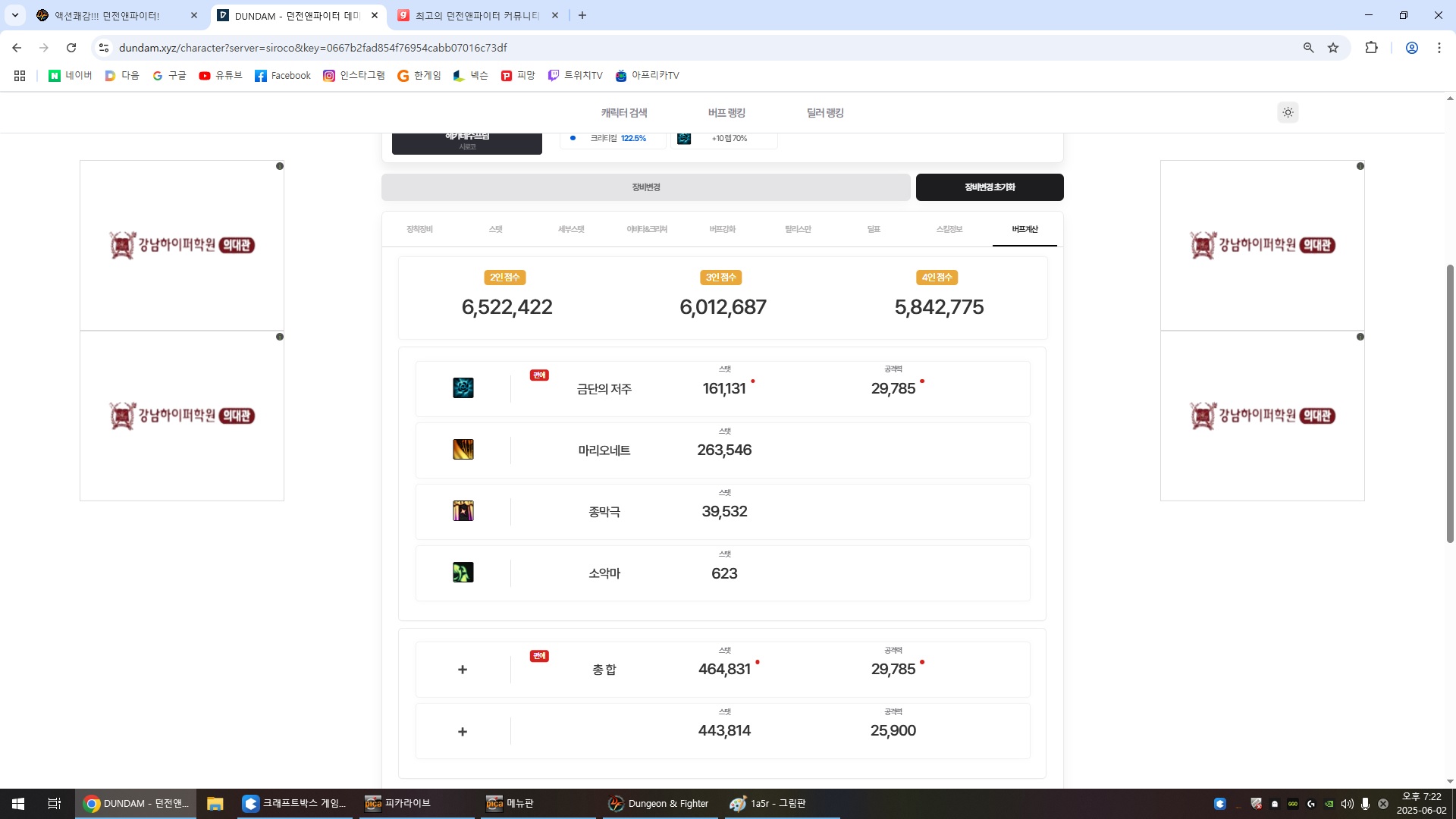
Task: Click the 464,831 총합 stat value
Action: (x=724, y=670)
